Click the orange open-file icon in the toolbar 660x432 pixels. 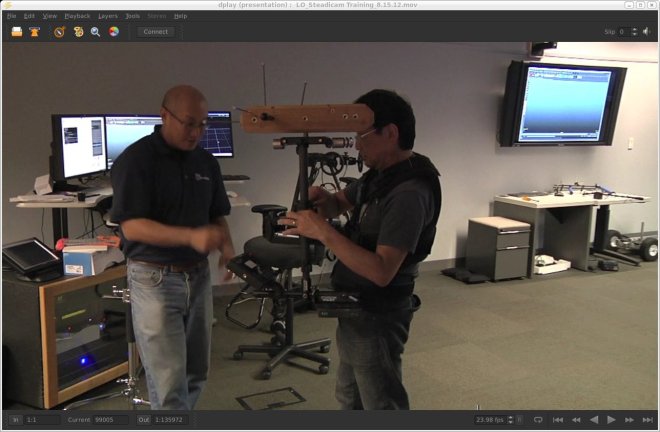pyautogui.click(x=17, y=32)
